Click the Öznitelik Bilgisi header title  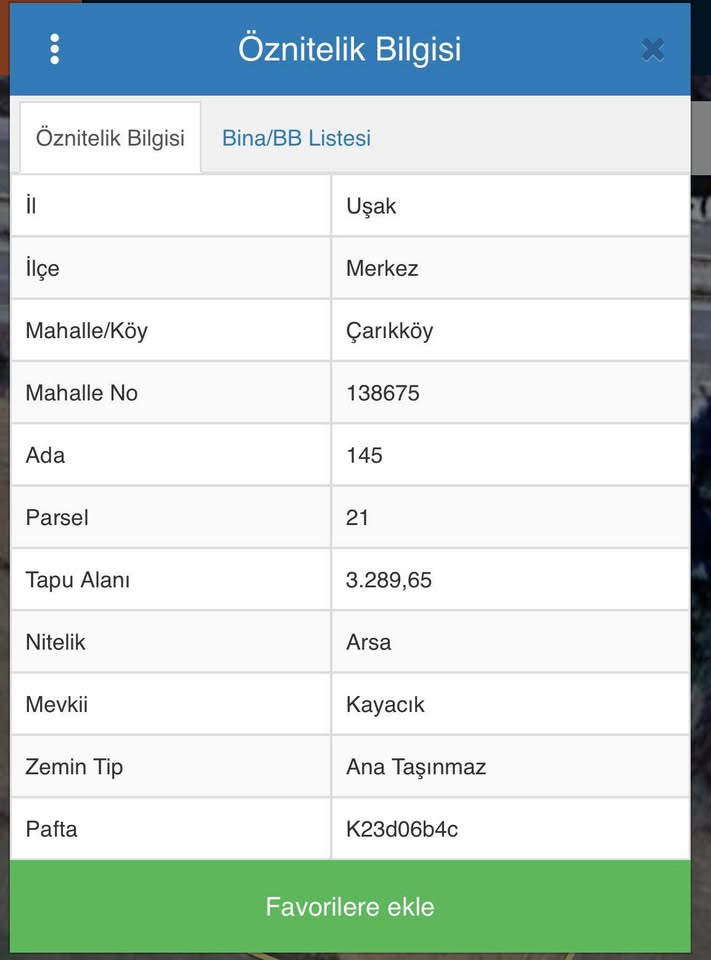pyautogui.click(x=350, y=49)
